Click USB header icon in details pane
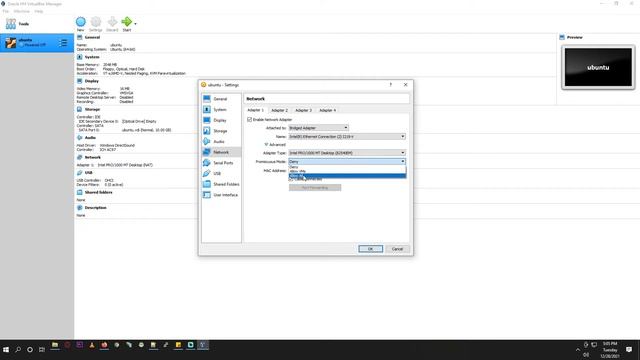 pyautogui.click(x=80, y=173)
